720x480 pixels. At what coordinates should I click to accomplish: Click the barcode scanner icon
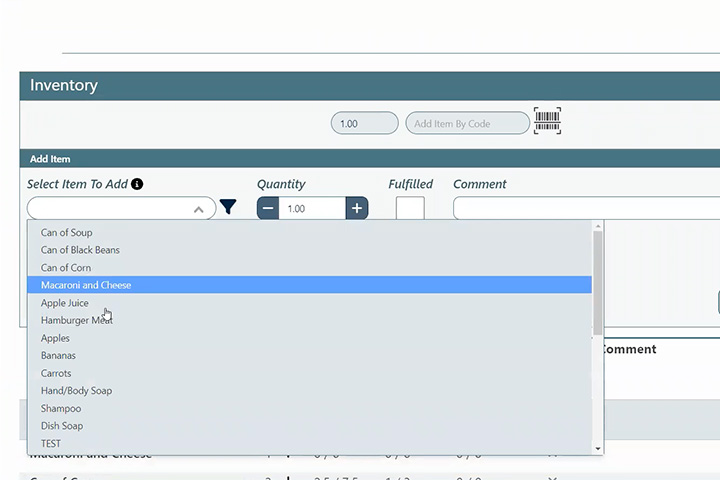coord(547,121)
